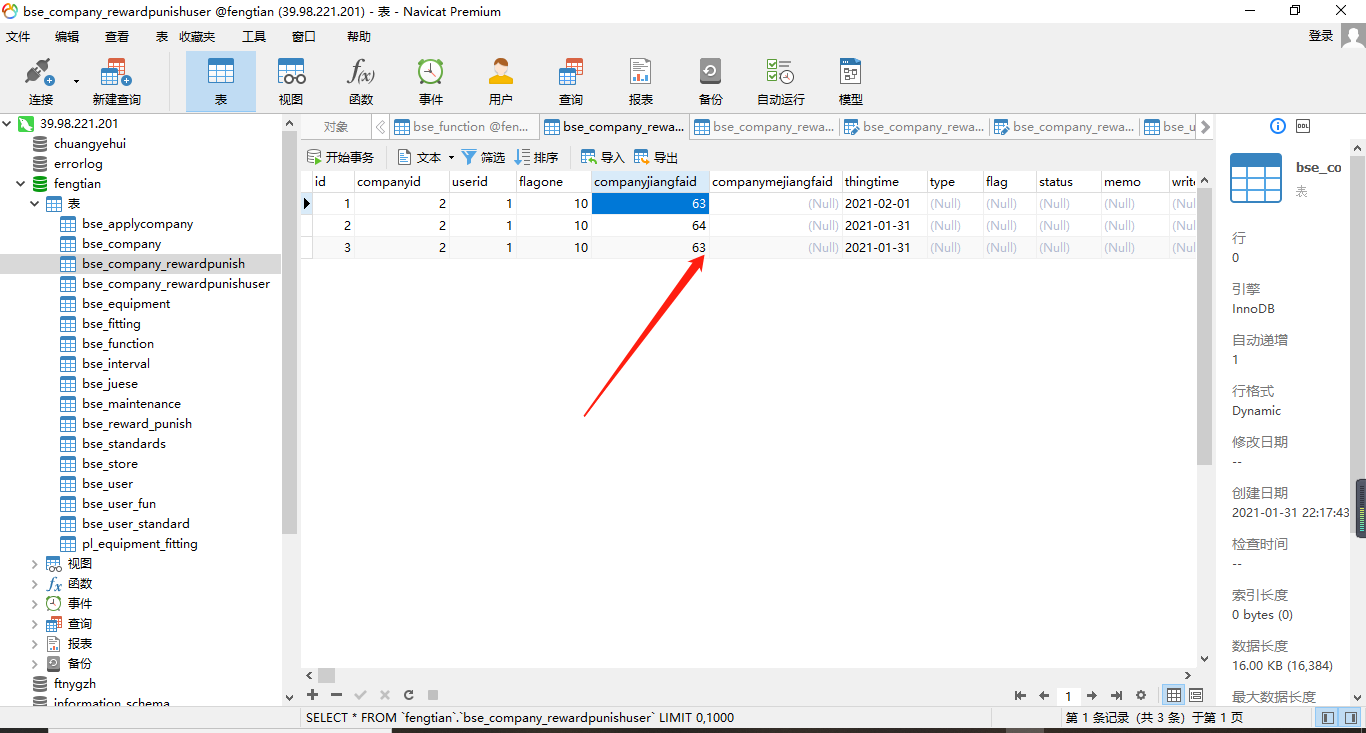This screenshot has height=733, width=1366.
Task: Switch to grid view at bottom right
Action: pyautogui.click(x=1174, y=695)
